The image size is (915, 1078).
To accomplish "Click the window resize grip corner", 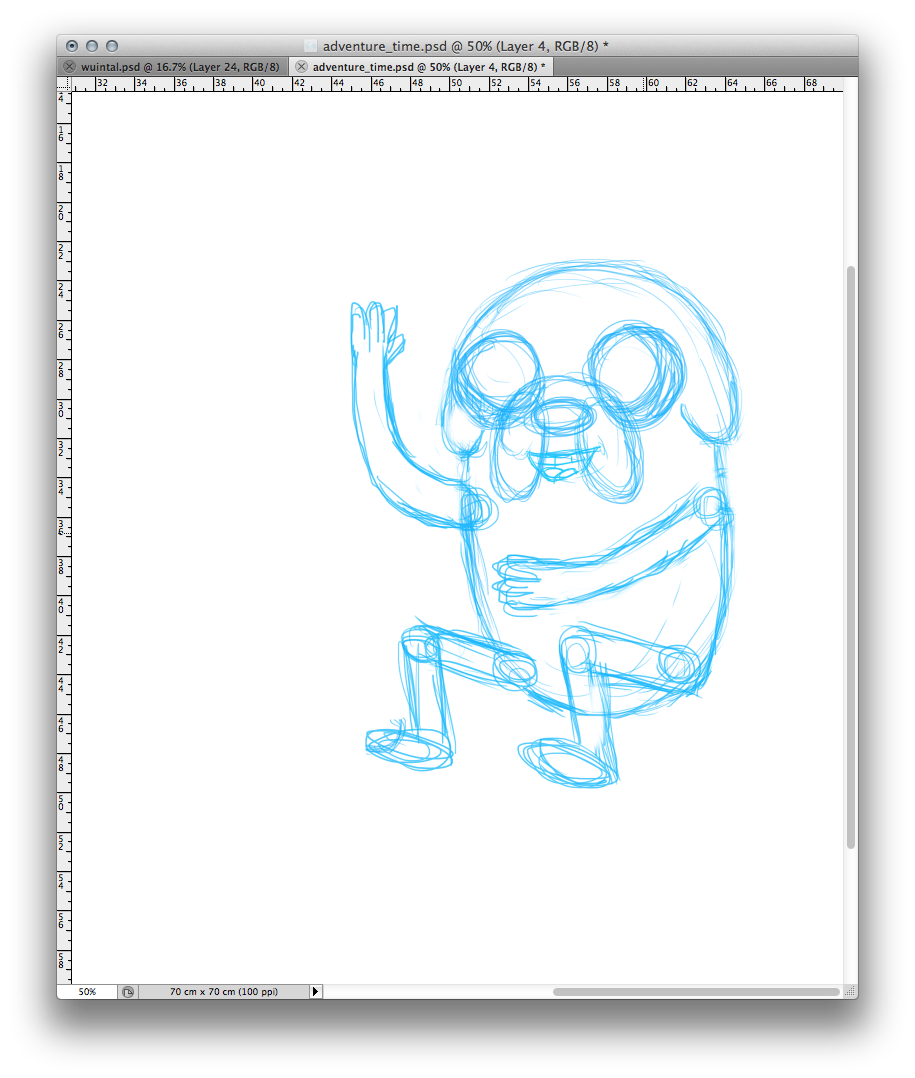I will coord(850,992).
